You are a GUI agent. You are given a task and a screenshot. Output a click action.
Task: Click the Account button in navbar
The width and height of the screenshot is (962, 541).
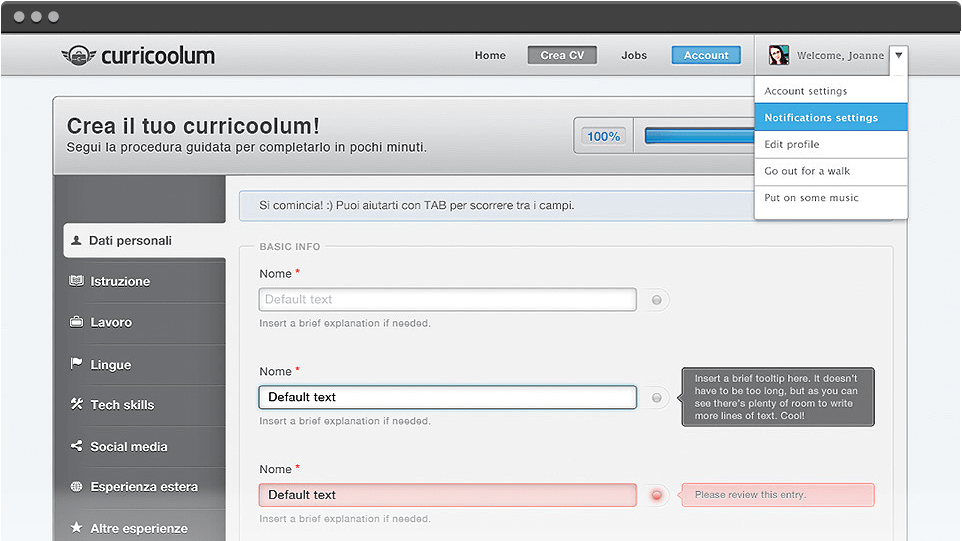point(706,56)
